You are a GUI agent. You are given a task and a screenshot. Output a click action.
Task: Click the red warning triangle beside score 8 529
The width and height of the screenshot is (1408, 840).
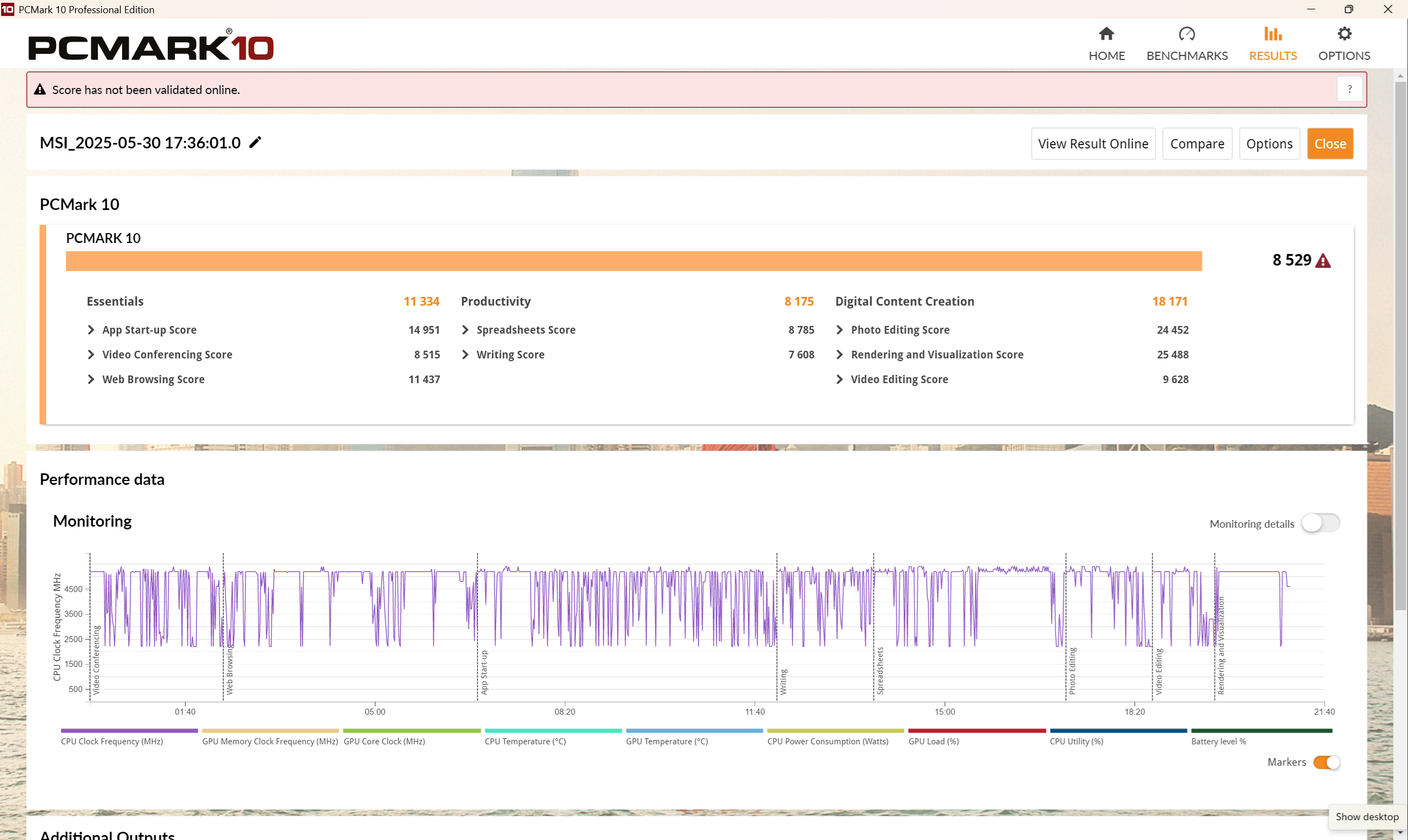[x=1323, y=261]
